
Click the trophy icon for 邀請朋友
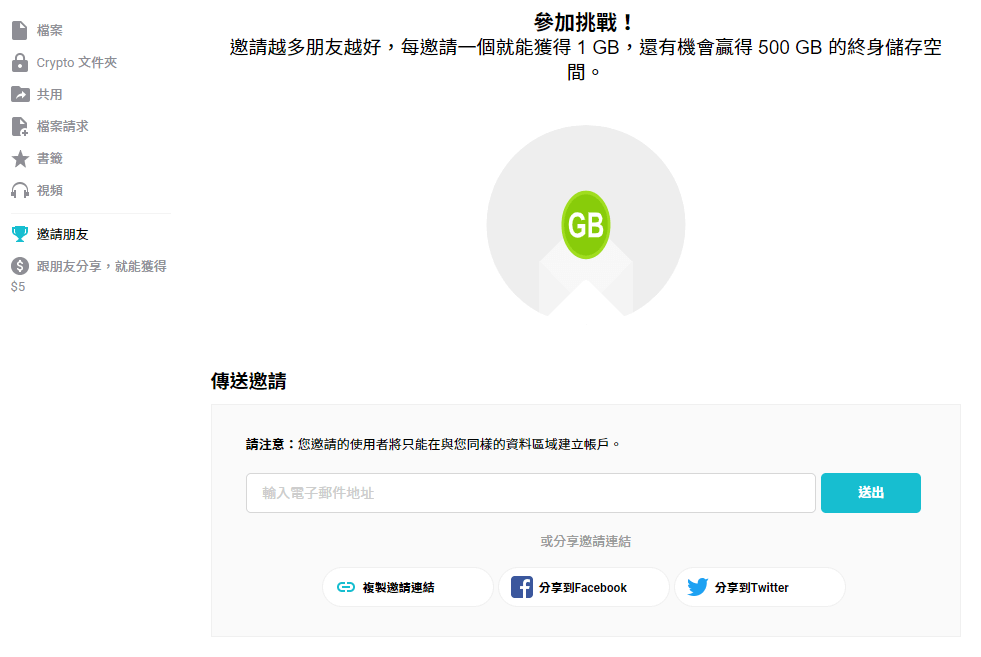(20, 234)
